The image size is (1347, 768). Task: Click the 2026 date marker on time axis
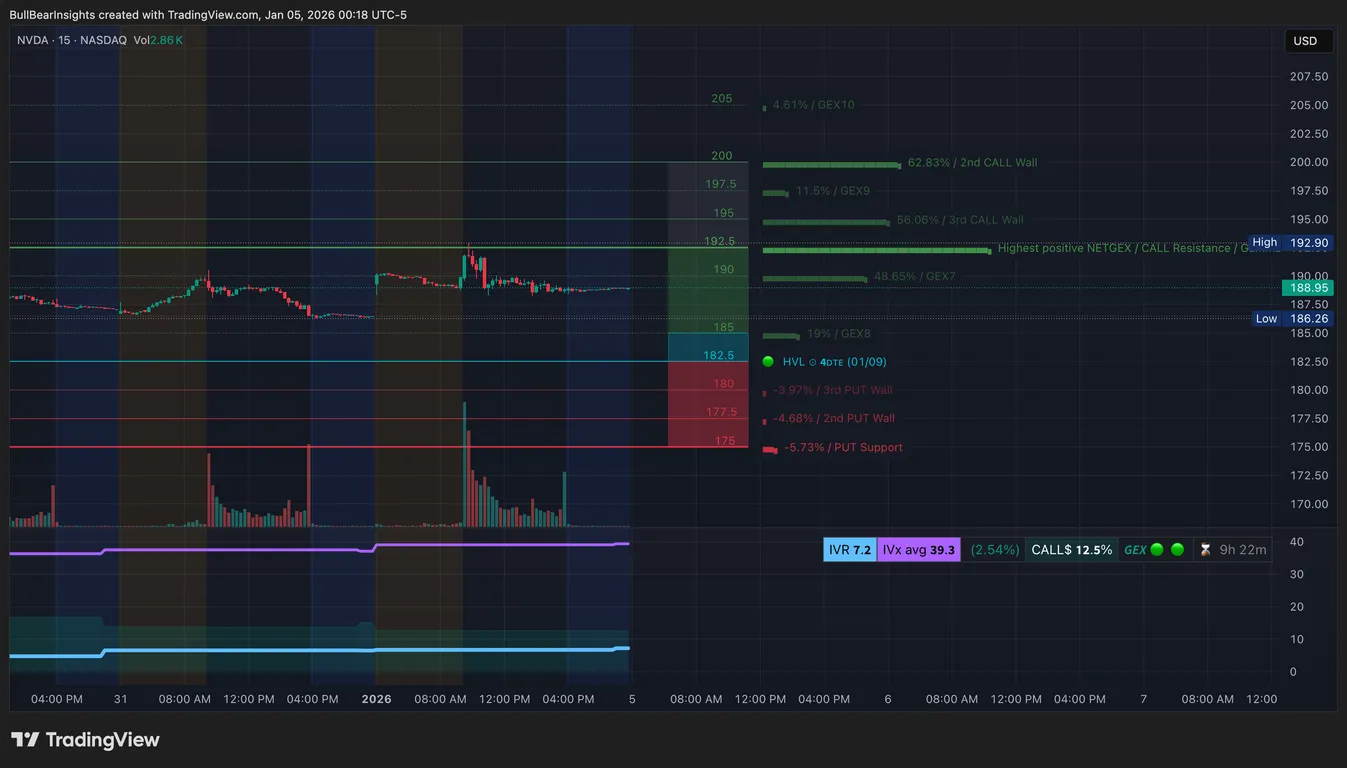376,699
